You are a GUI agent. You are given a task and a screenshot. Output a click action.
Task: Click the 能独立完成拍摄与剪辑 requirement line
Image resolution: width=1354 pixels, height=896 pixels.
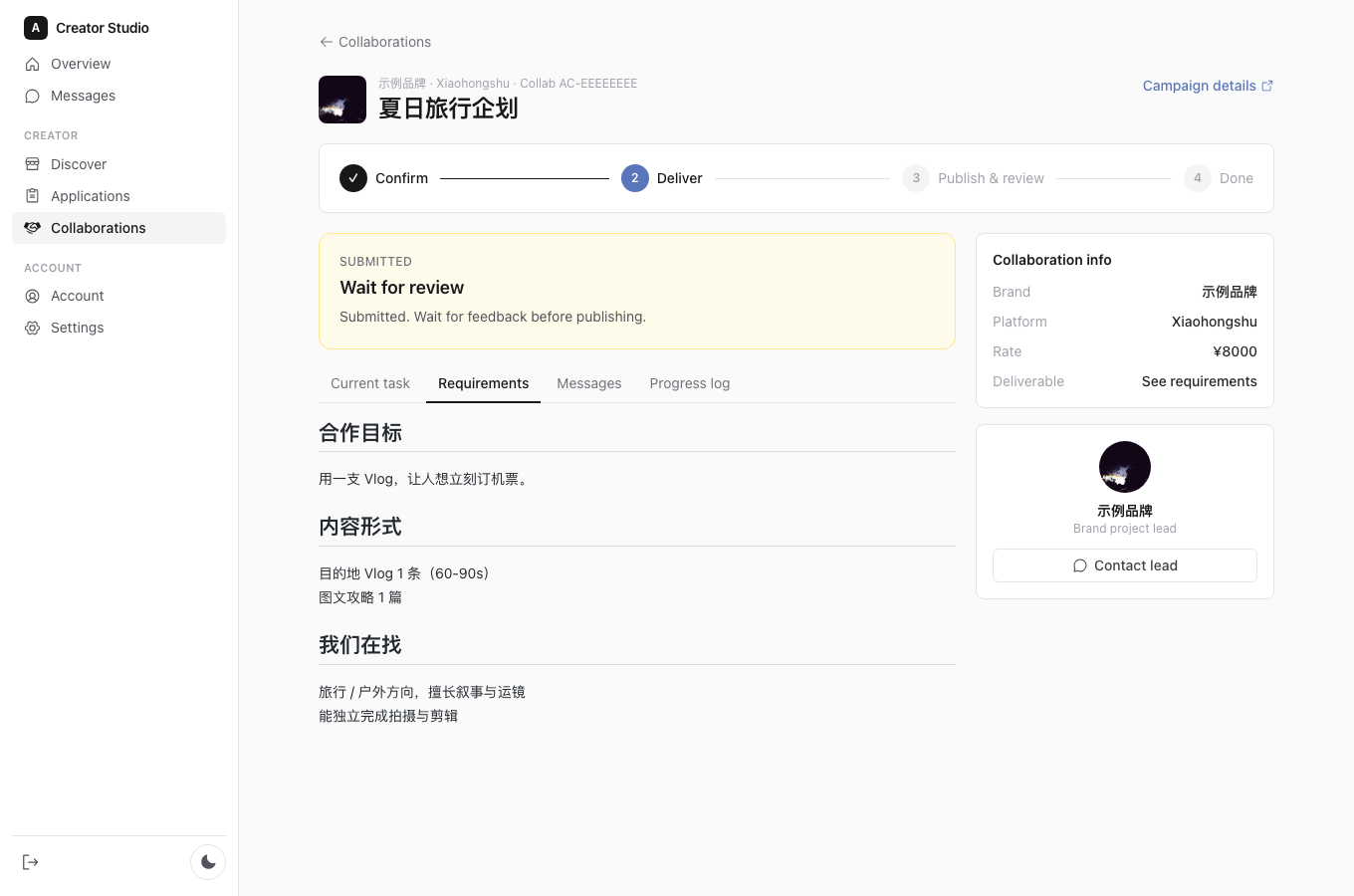pyautogui.click(x=388, y=716)
